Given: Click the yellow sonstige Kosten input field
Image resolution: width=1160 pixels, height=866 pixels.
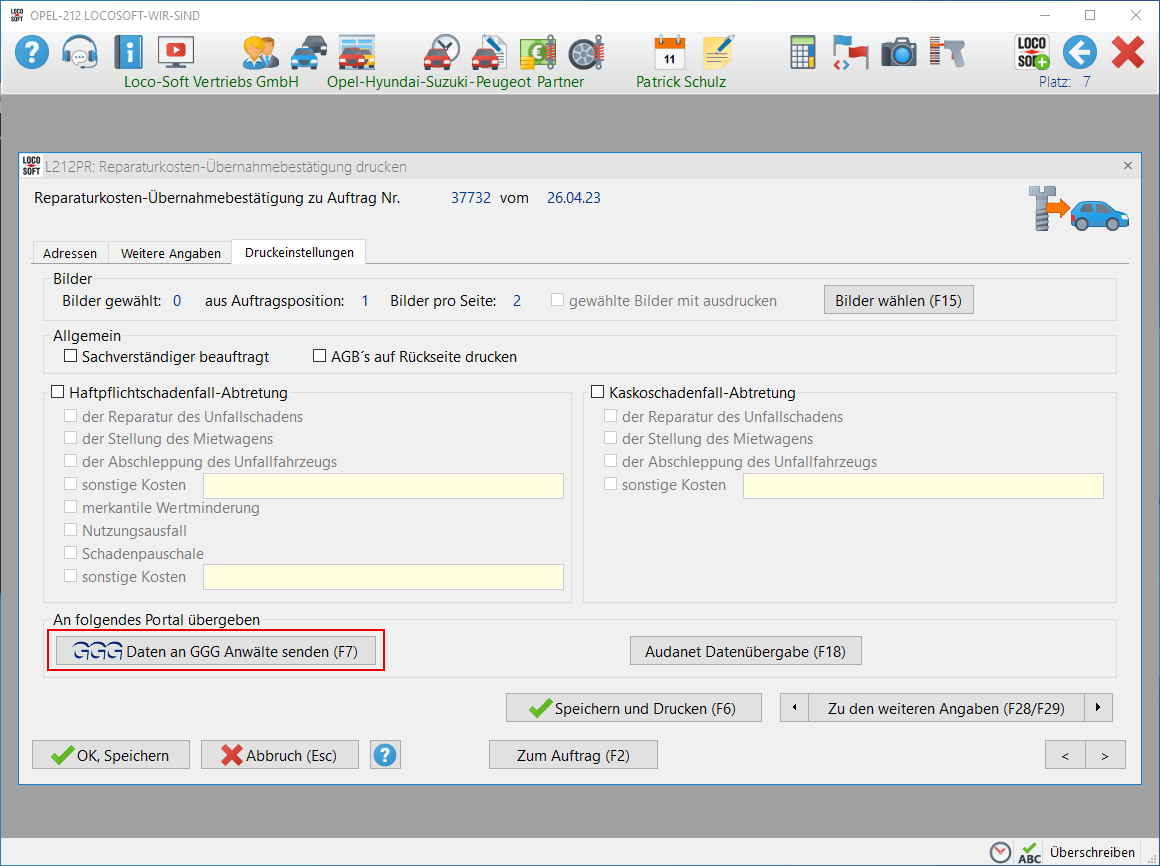Looking at the screenshot, I should (x=383, y=485).
